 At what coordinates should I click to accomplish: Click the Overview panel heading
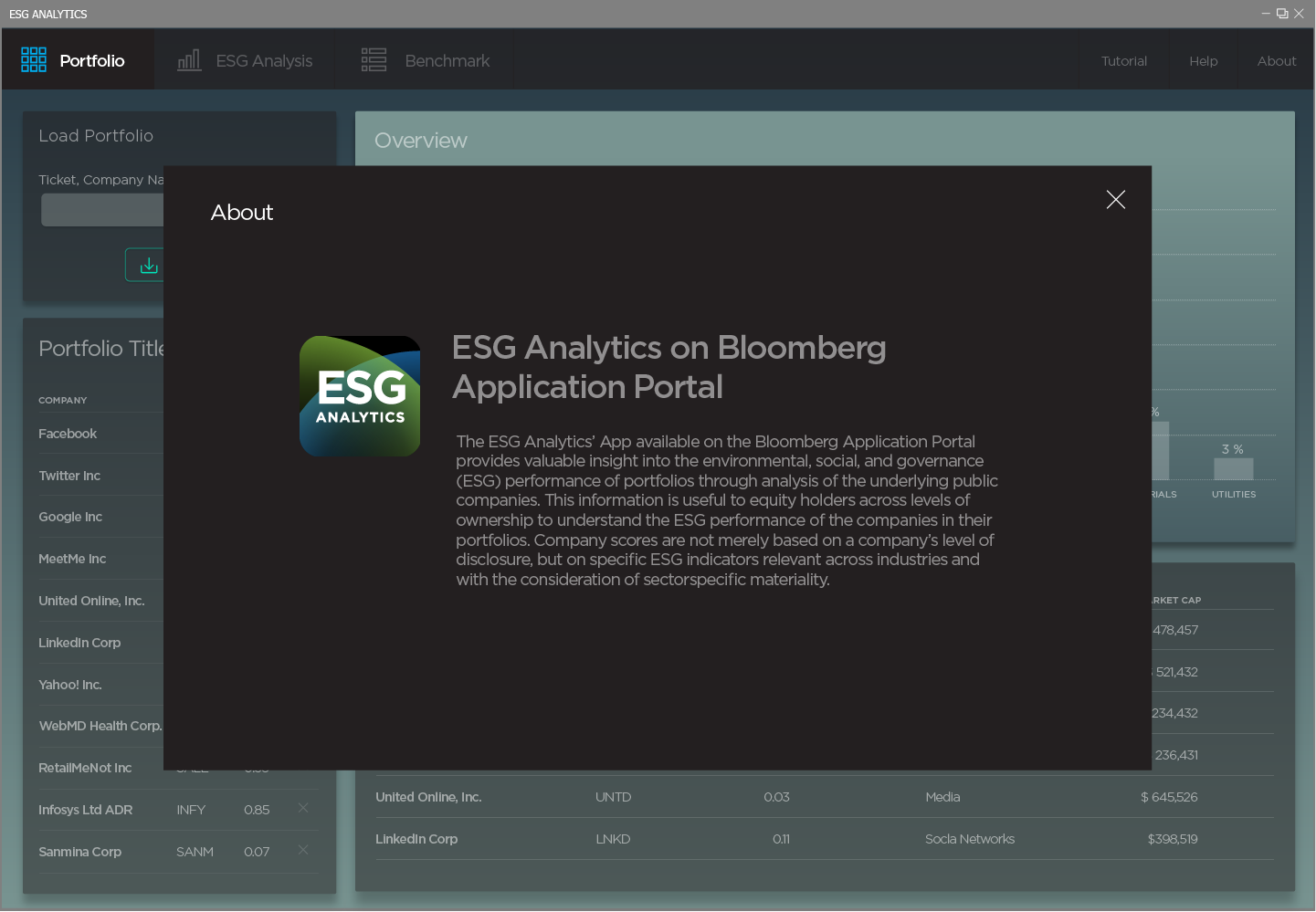(x=420, y=141)
